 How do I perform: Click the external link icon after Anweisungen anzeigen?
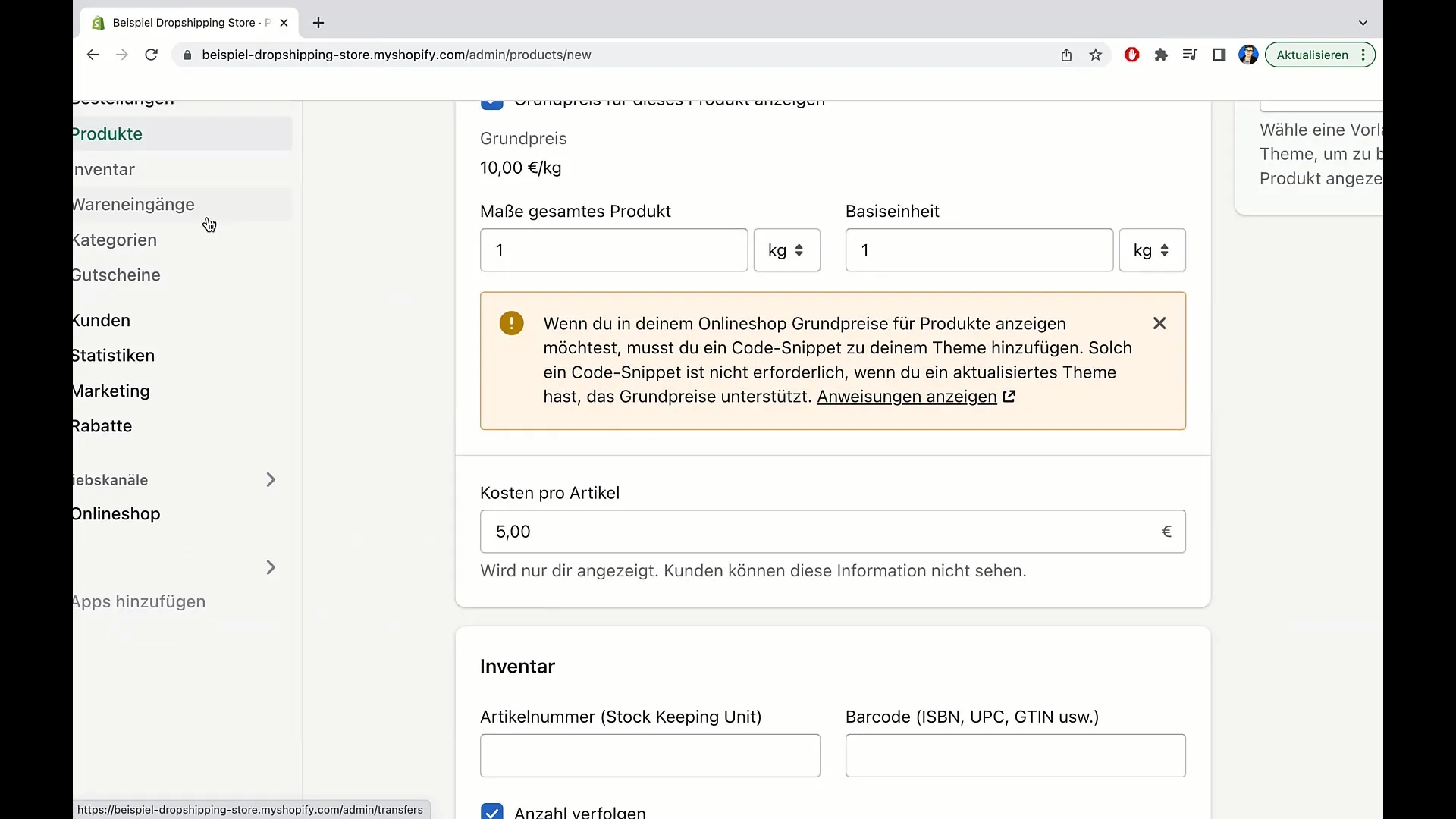(x=1009, y=397)
